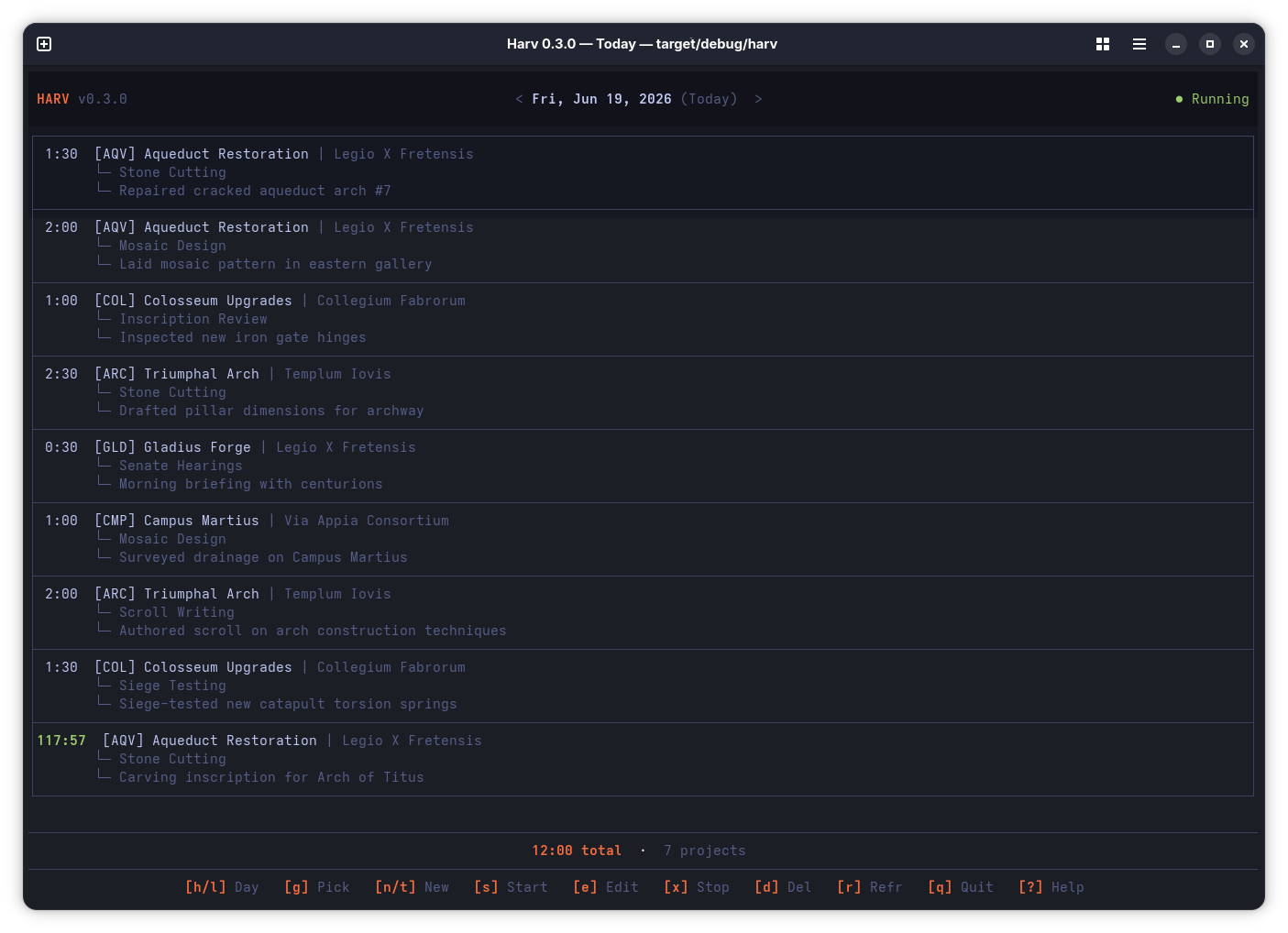Screen dimensions: 1288x933
Task: Click the [x] Stop shortcut
Action: 697,887
